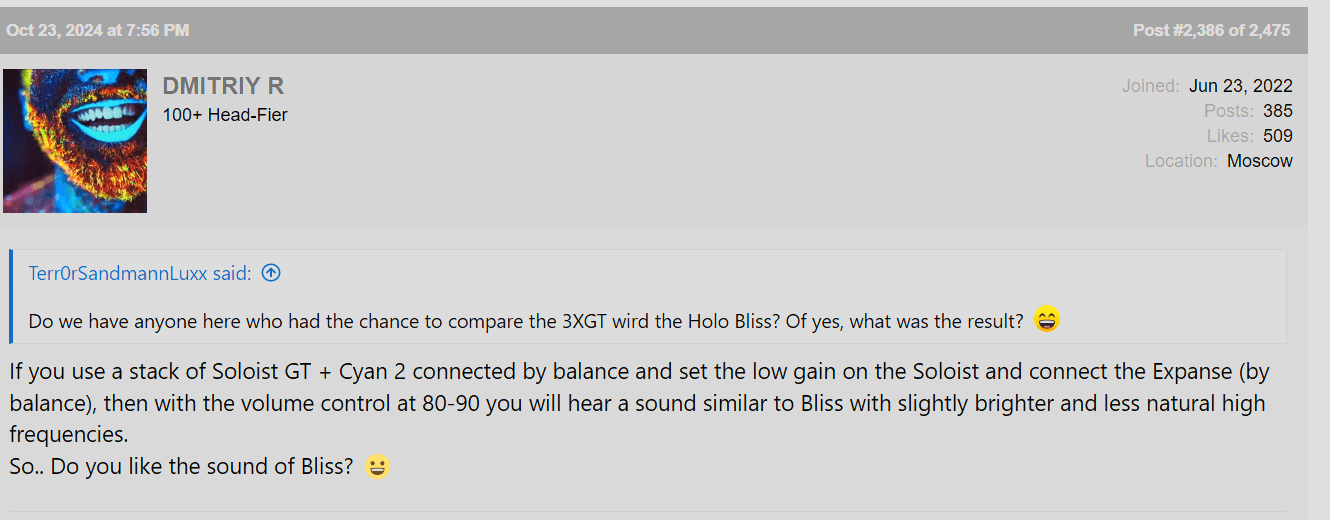
Task: Open DMITRIY R's avatar picture
Action: pos(75,140)
